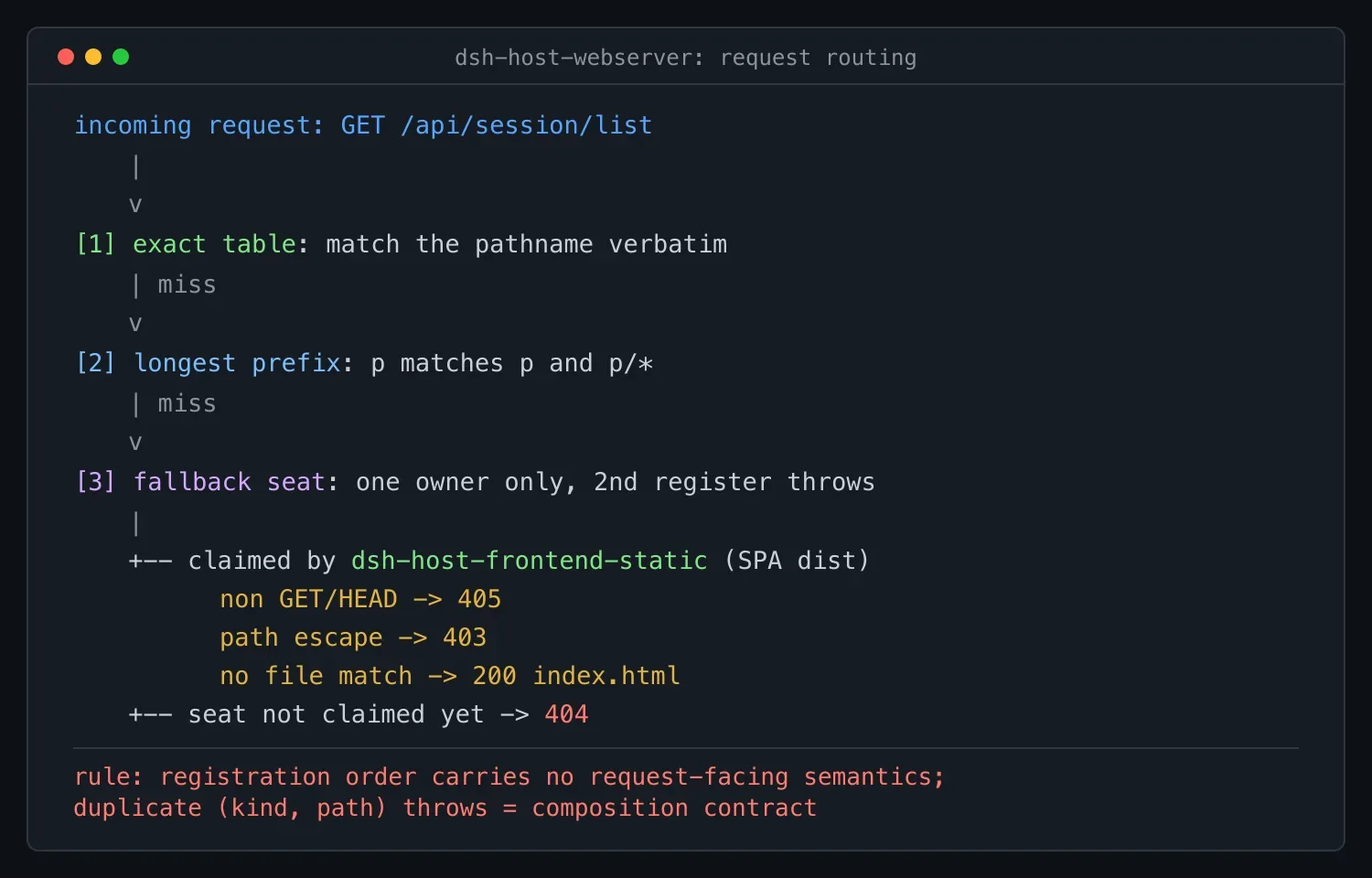This screenshot has width=1372, height=878.
Task: Click the purple "fallback seat" label
Action: tap(230, 482)
